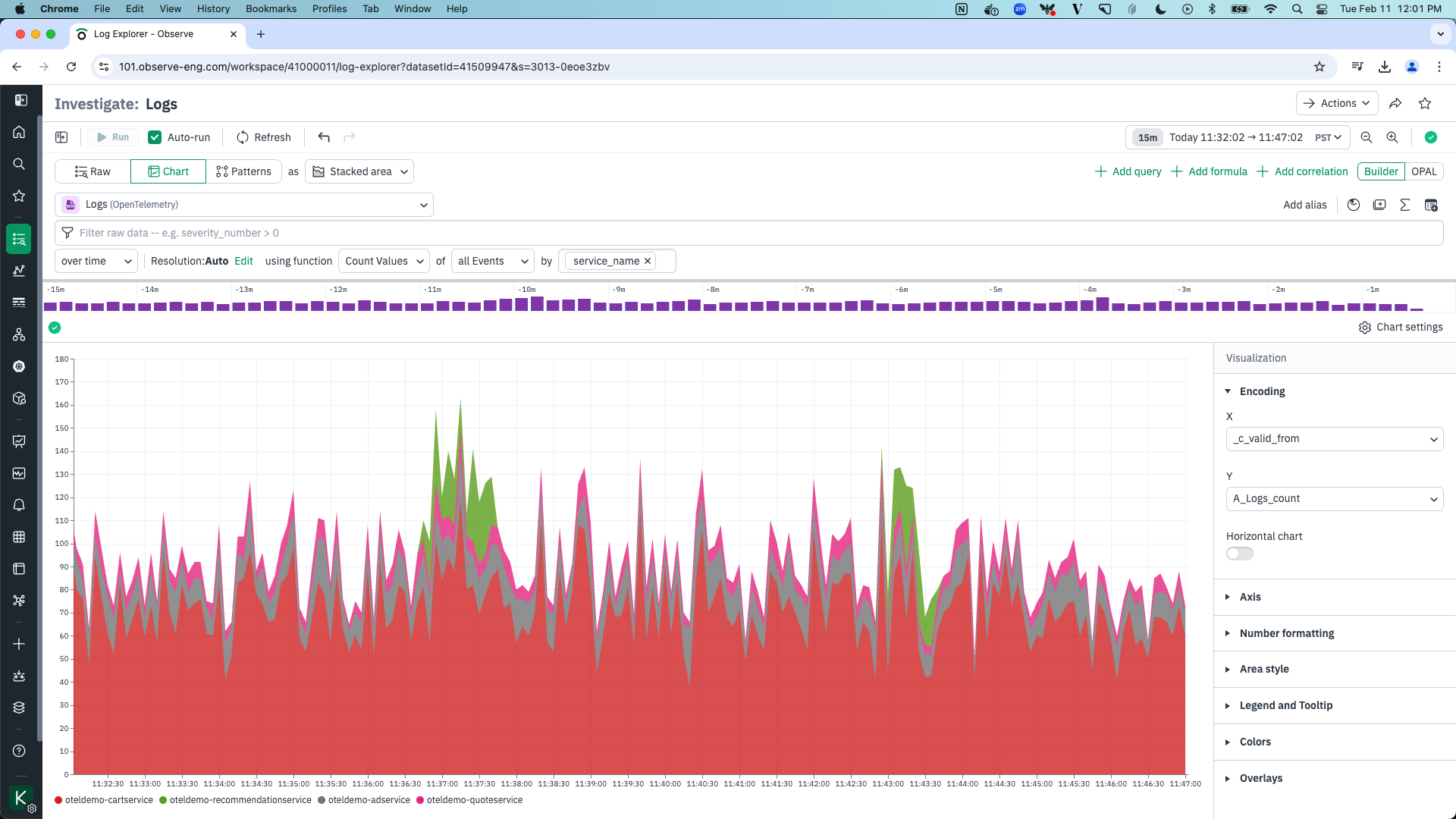Viewport: 1456px width, 819px height.
Task: Switch to the Patterns tab
Action: tap(243, 171)
